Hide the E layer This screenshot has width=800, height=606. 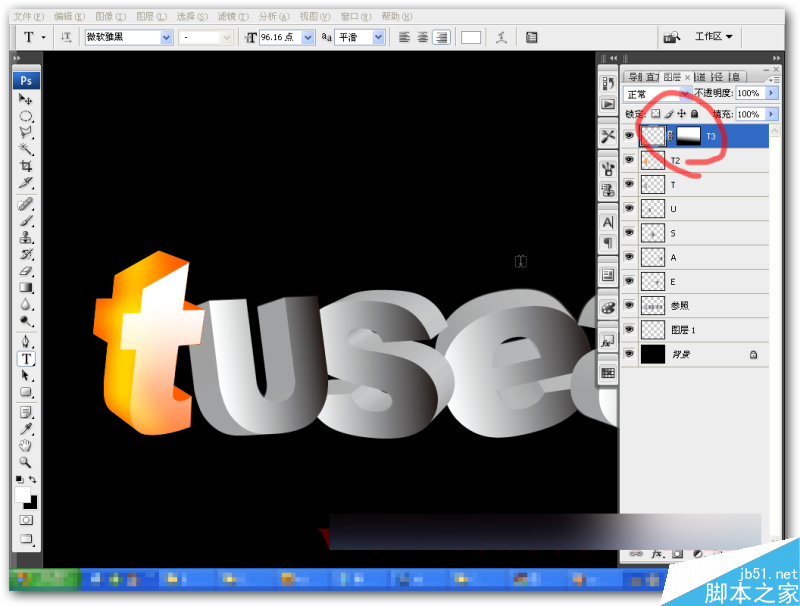[x=629, y=281]
